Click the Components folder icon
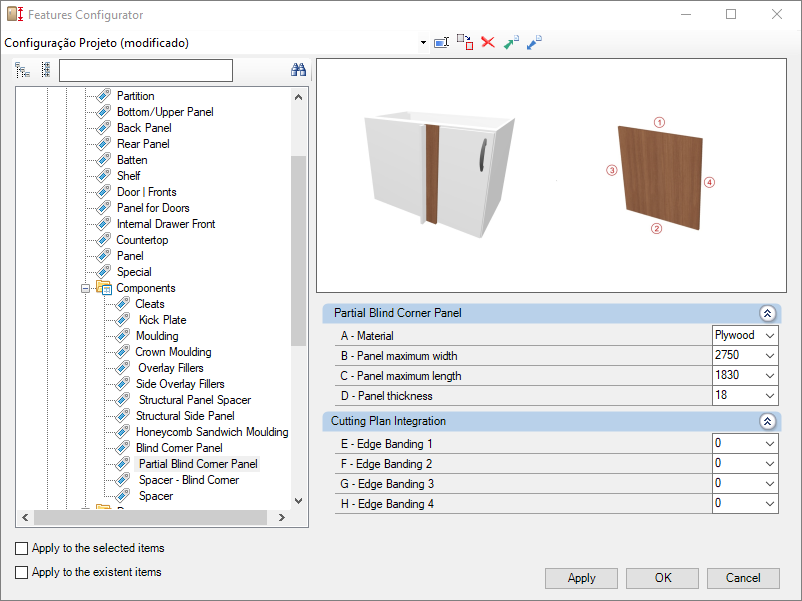 104,288
